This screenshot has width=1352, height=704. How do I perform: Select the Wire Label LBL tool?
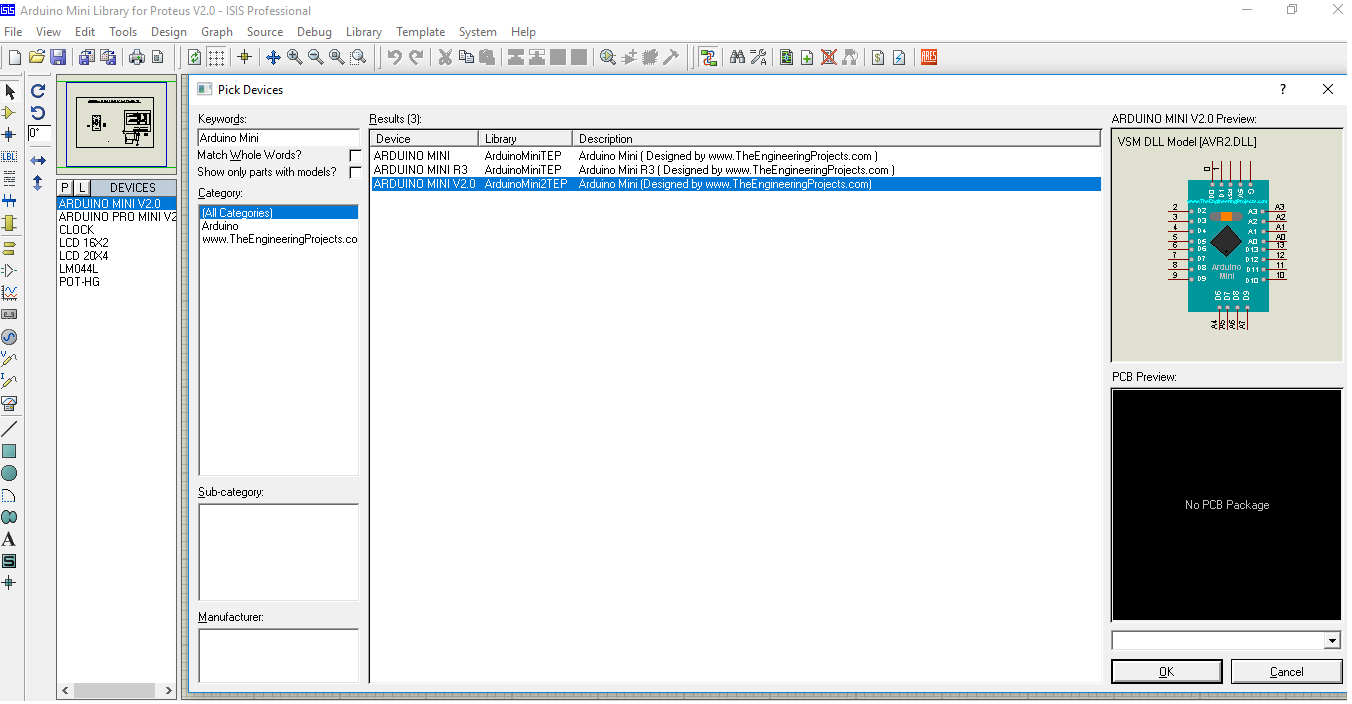pyautogui.click(x=10, y=157)
